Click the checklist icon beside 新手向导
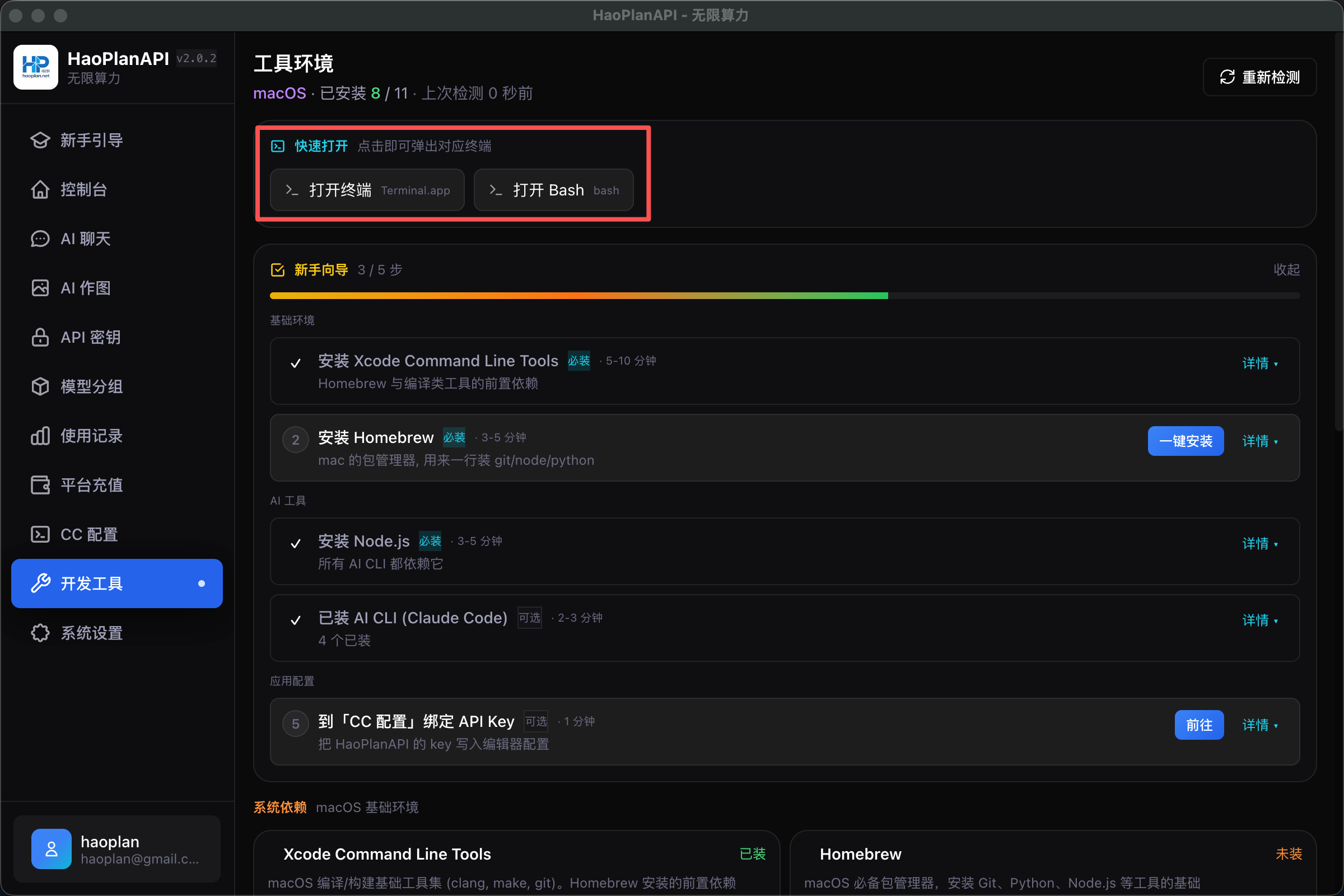 coord(278,270)
